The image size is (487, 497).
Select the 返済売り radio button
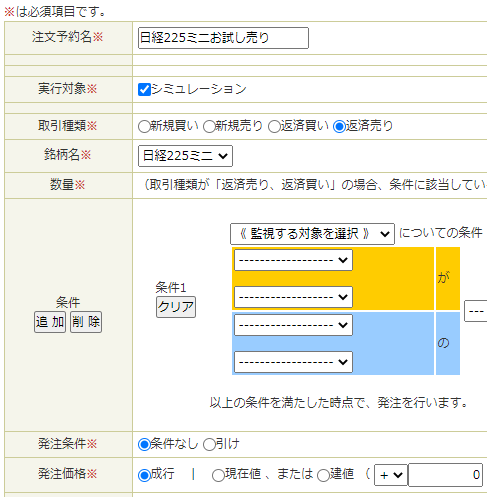pos(339,127)
